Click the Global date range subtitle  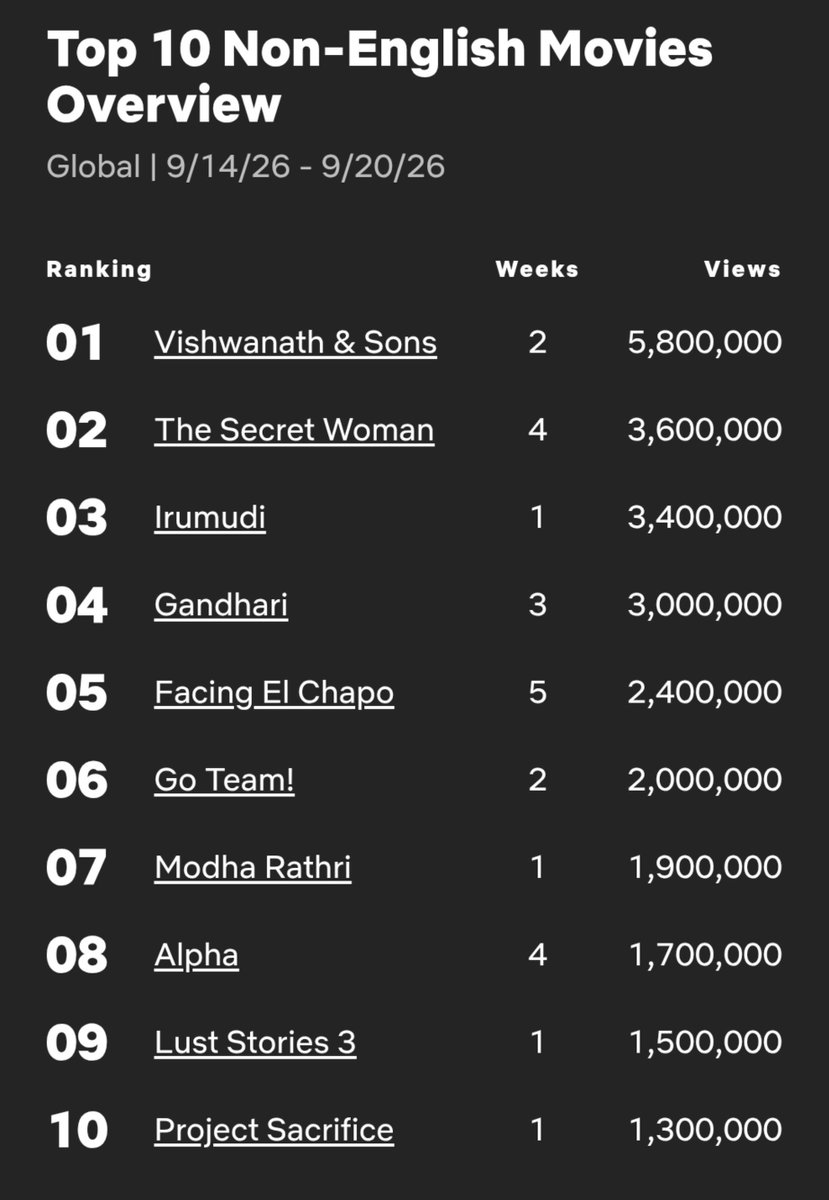point(246,166)
